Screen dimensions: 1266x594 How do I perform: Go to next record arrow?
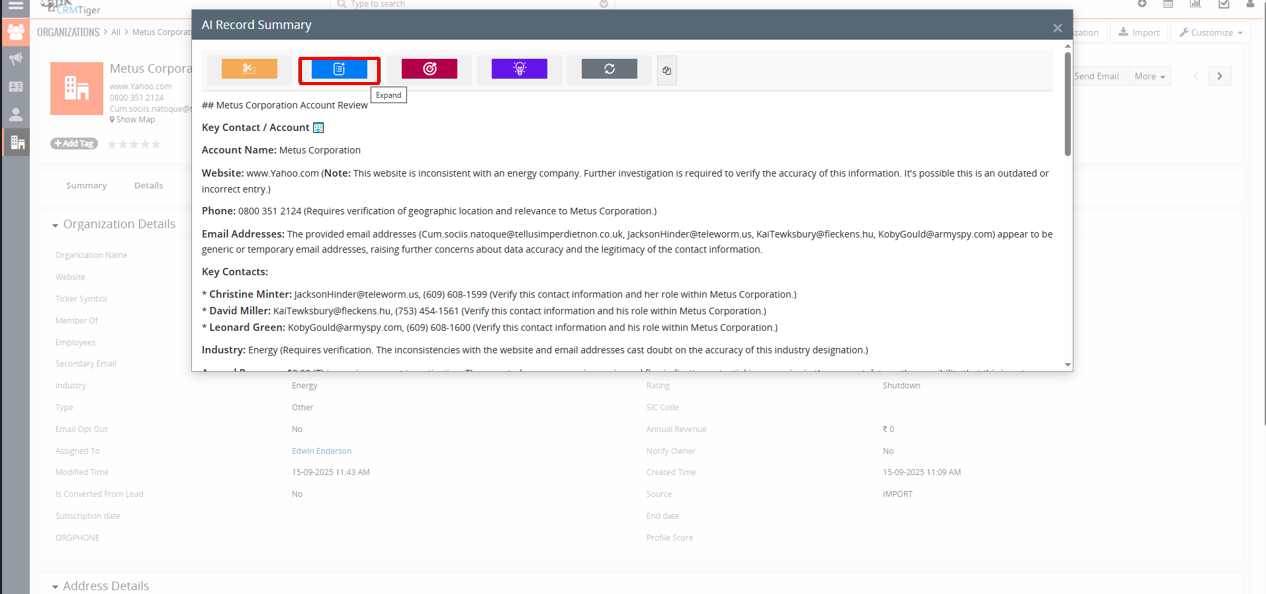coord(1219,76)
